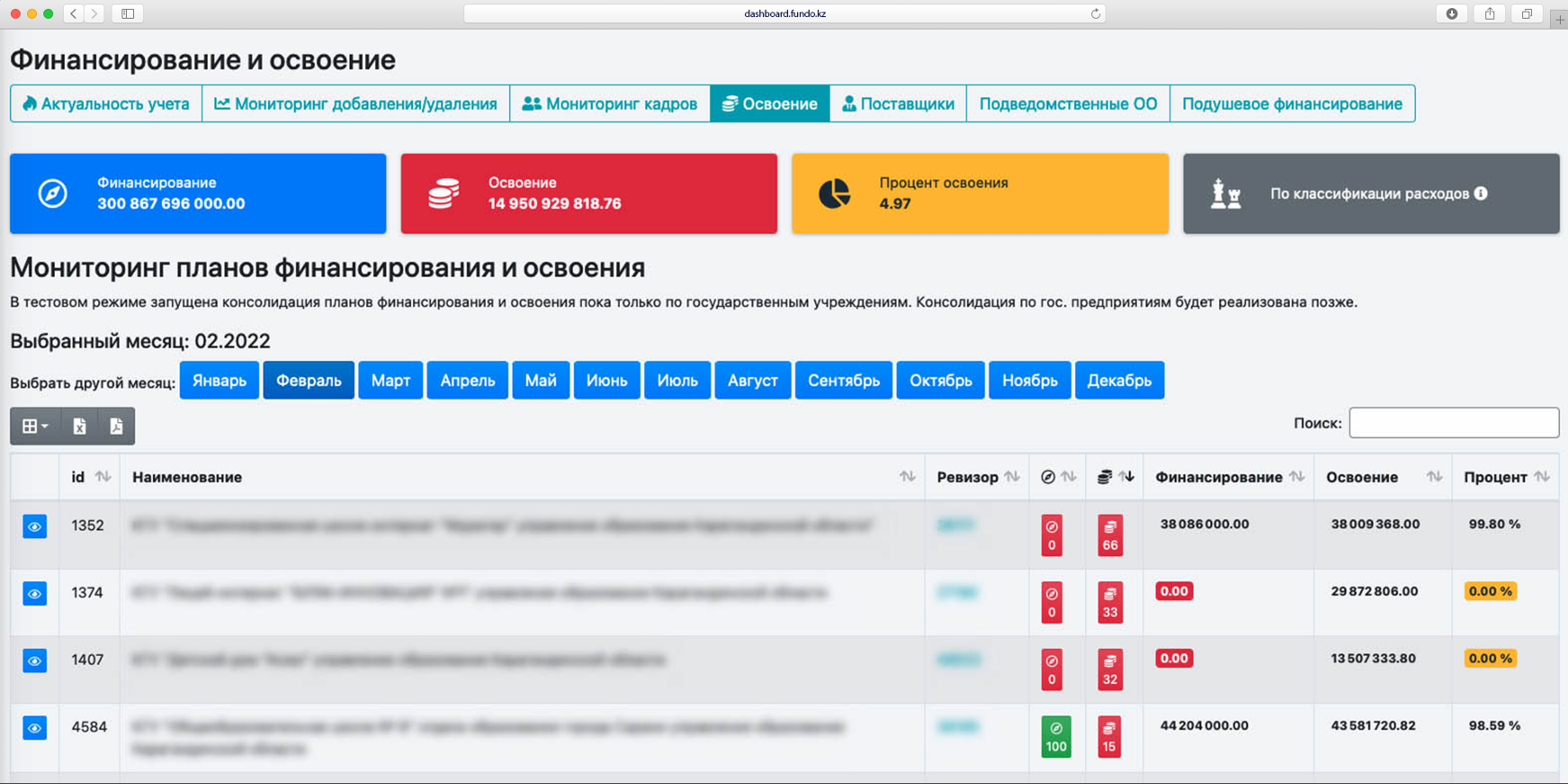Open По классификации расходов card
Viewport: 1568px width, 784px height.
[1371, 194]
